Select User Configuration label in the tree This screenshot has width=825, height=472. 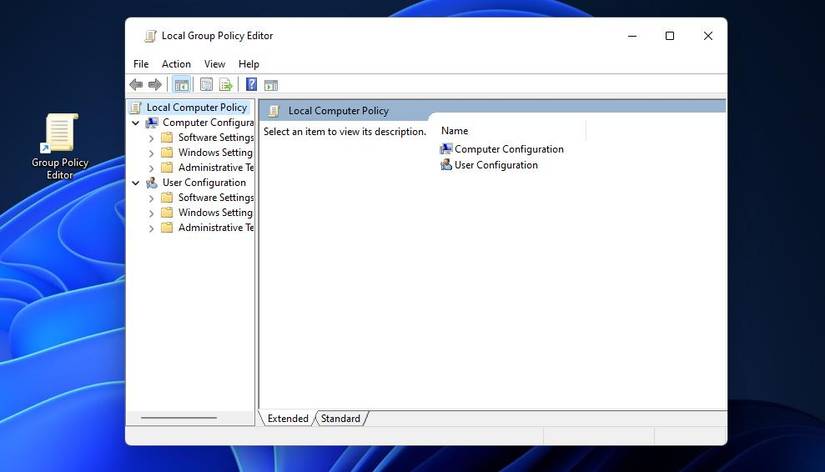tap(204, 183)
